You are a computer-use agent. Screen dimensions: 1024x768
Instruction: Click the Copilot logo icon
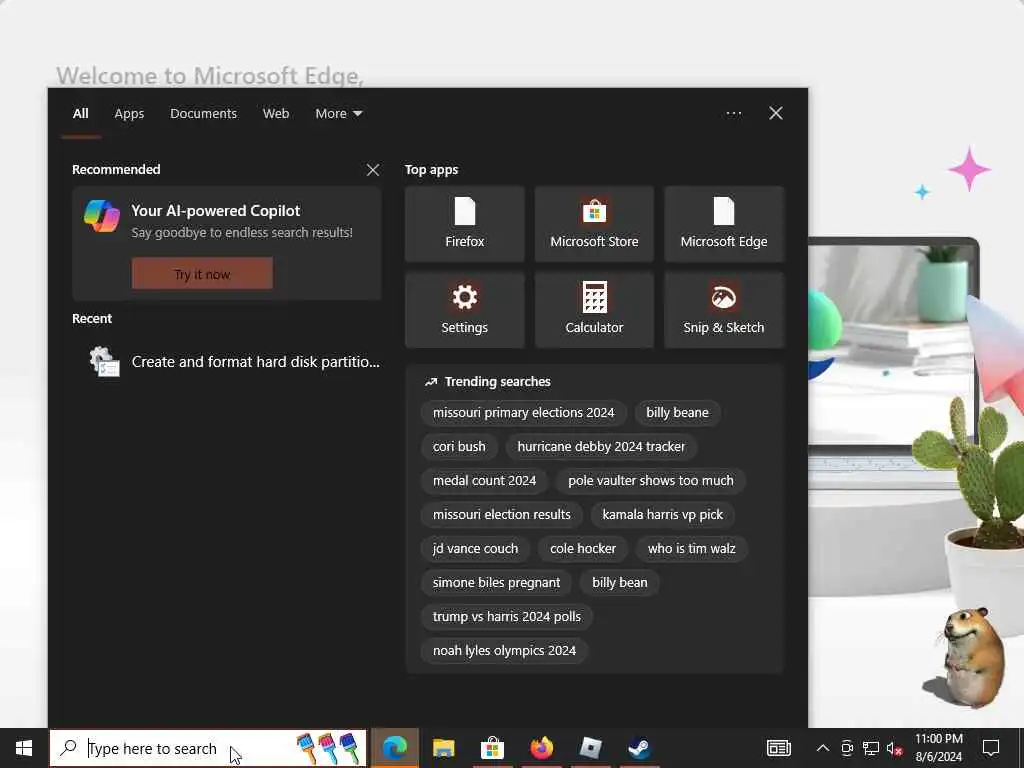102,216
